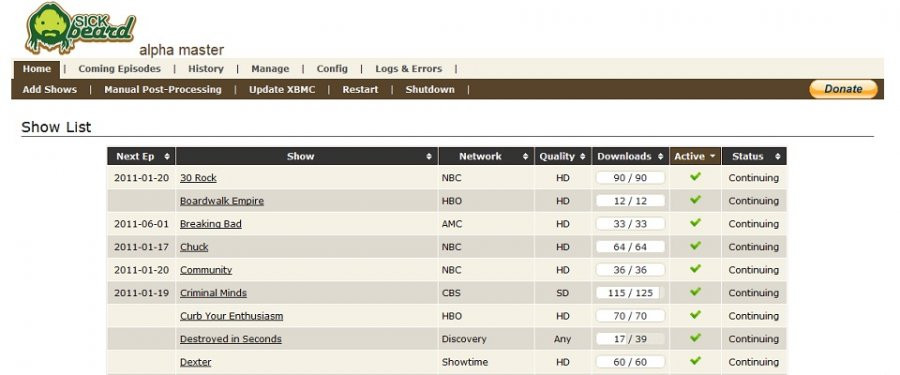Select Manual Post-Processing submenu item
The height and width of the screenshot is (375, 900).
tap(162, 90)
